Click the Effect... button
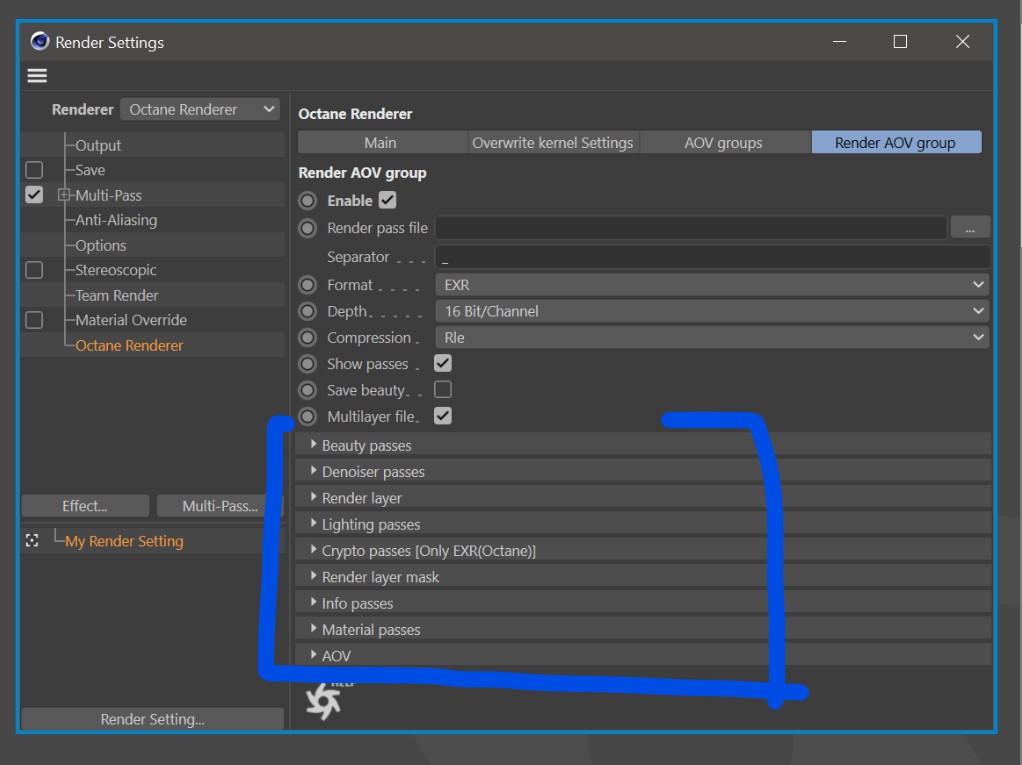The image size is (1022, 765). click(85, 506)
